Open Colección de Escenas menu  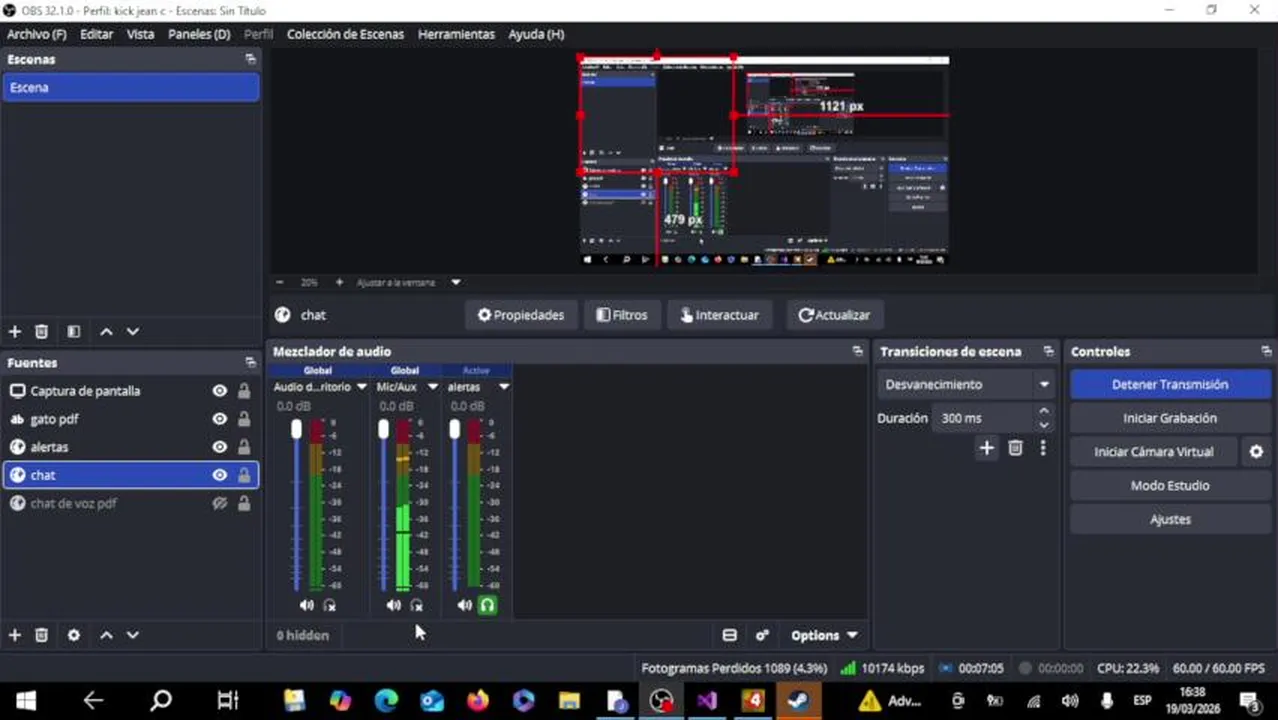click(345, 34)
